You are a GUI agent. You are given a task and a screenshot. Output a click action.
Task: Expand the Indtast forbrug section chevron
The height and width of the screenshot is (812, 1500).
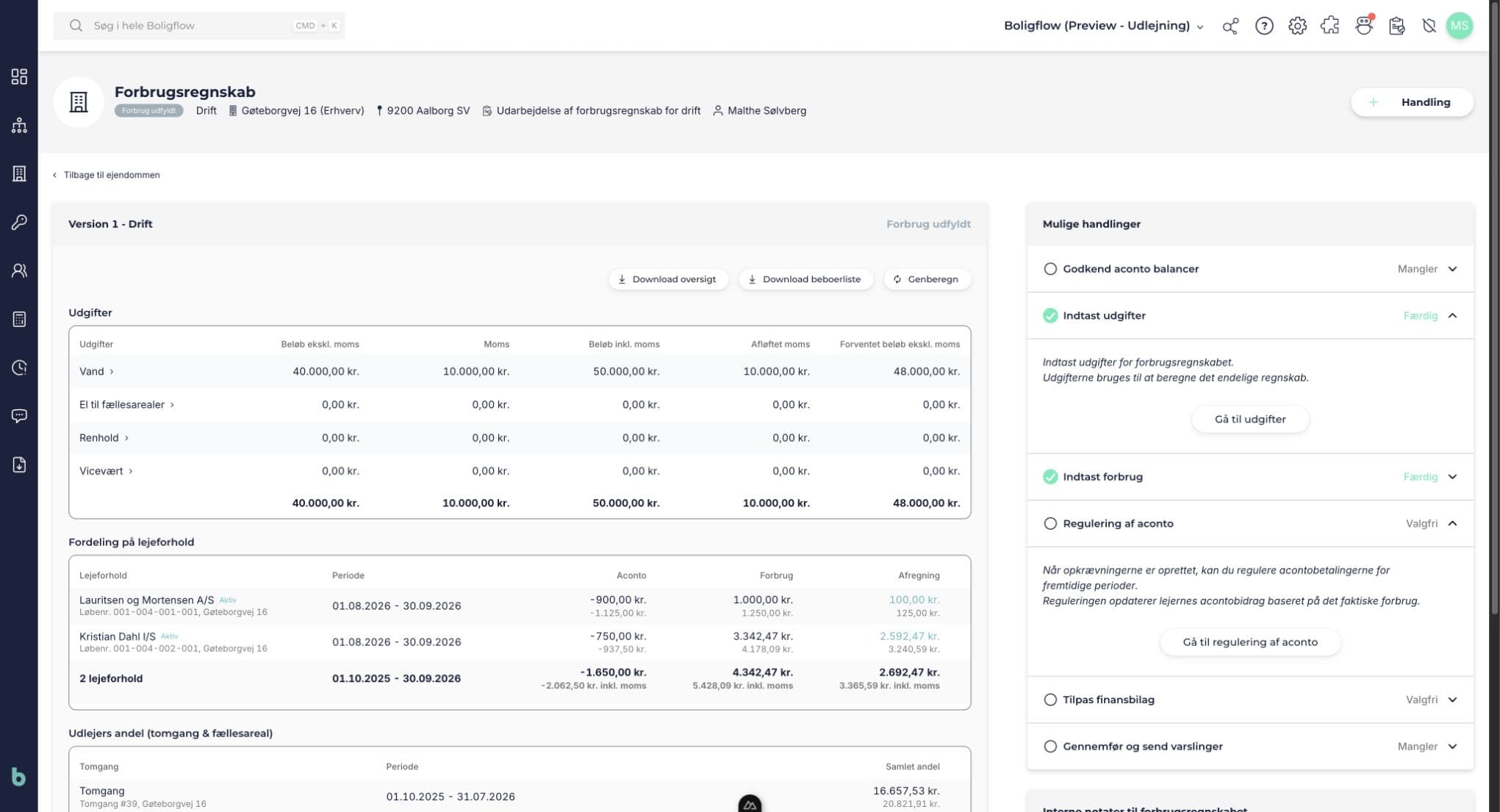pyautogui.click(x=1452, y=477)
